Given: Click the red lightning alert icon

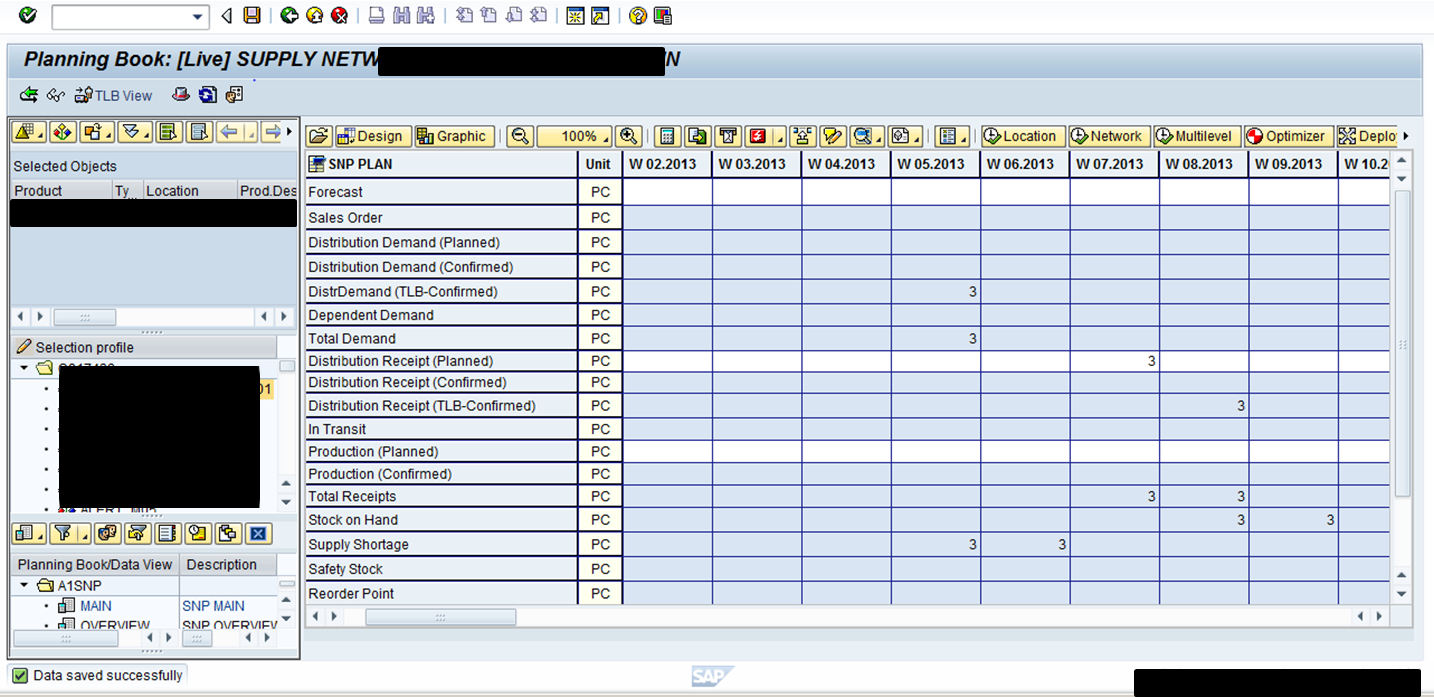Looking at the screenshot, I should point(760,136).
